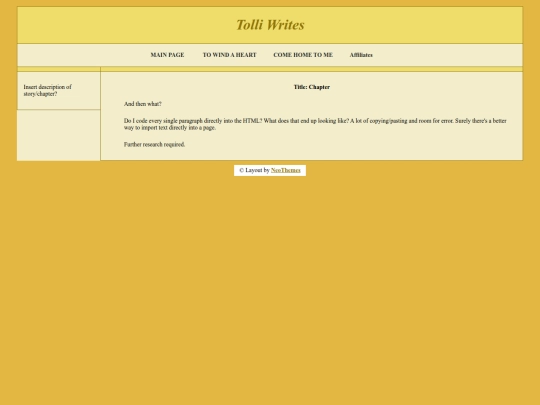Select the 'Title: Chapter' heading

(x=312, y=87)
